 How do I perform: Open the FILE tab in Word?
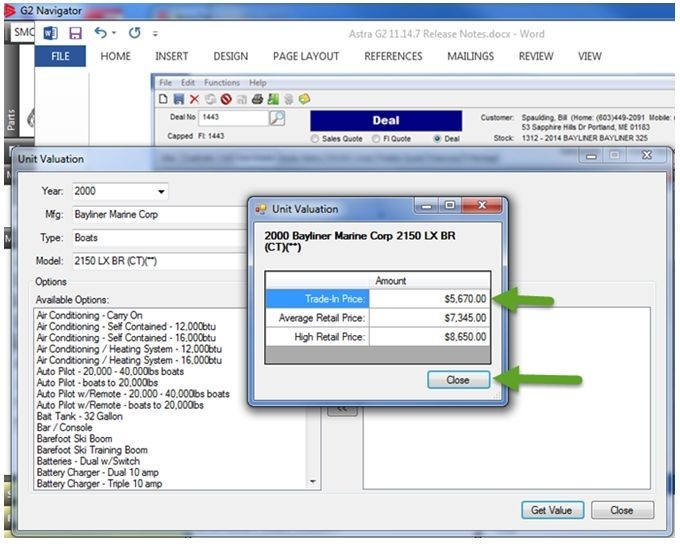click(x=60, y=56)
